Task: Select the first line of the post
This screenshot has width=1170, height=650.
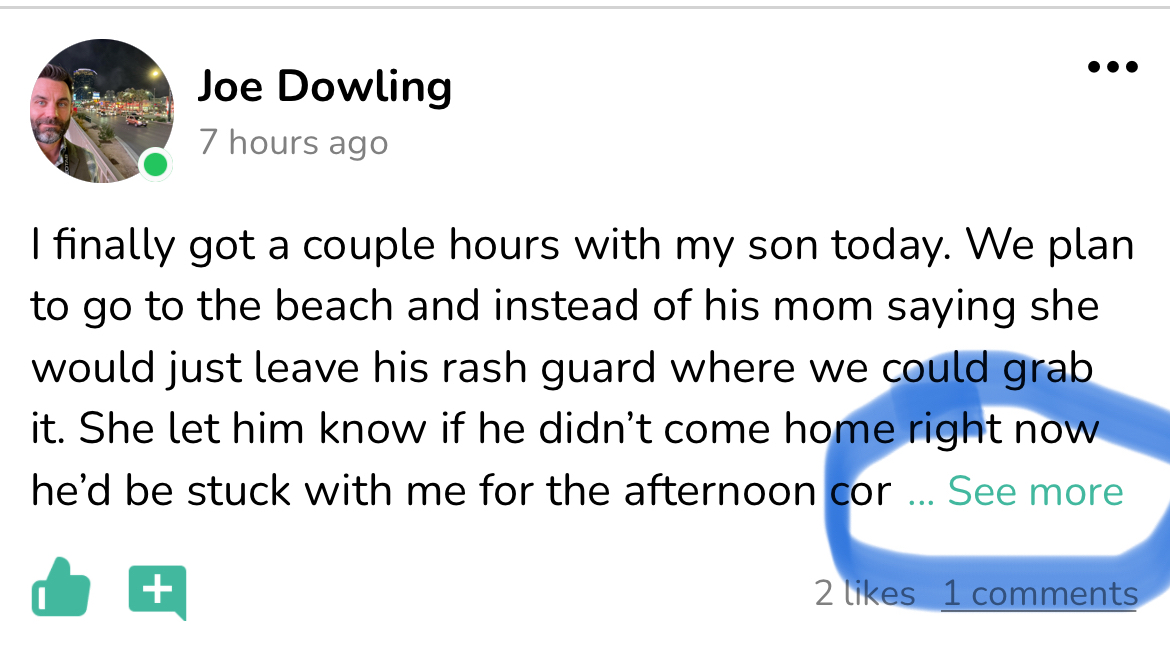Action: [580, 246]
